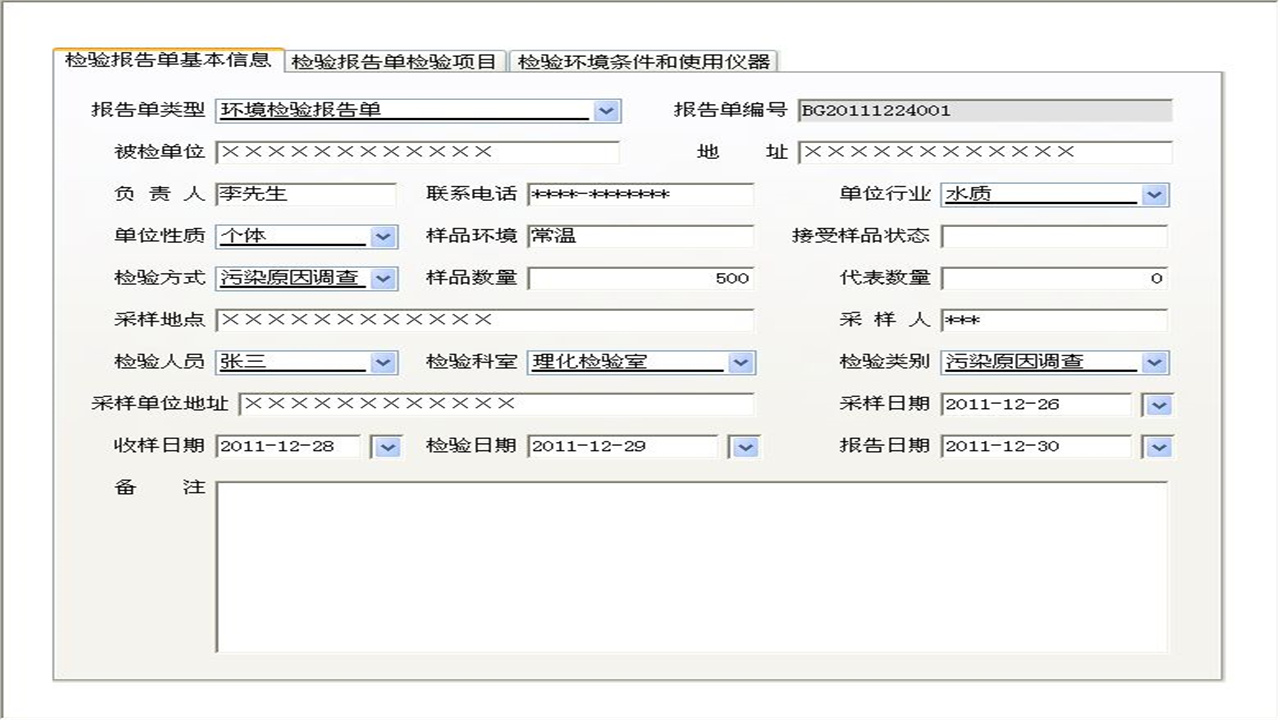
Task: Open the 检验方式 dropdown showing 污染原因调查
Action: pos(383,279)
